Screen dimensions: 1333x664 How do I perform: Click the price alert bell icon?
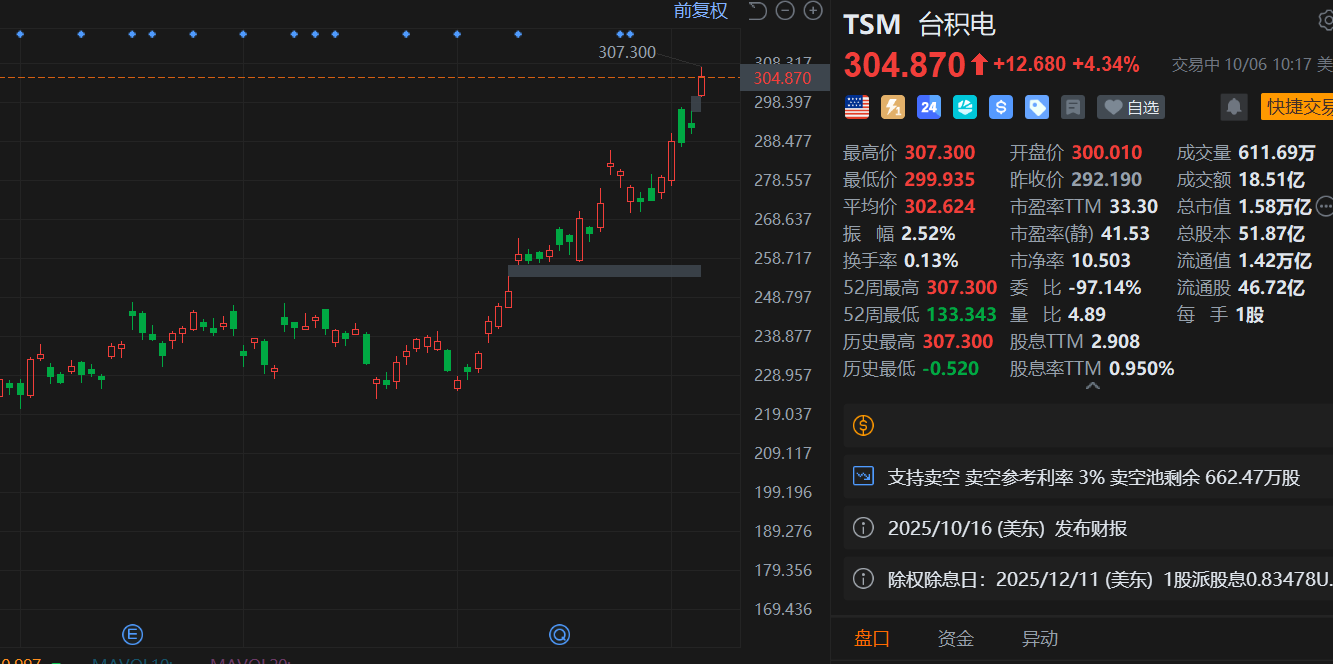(1234, 107)
